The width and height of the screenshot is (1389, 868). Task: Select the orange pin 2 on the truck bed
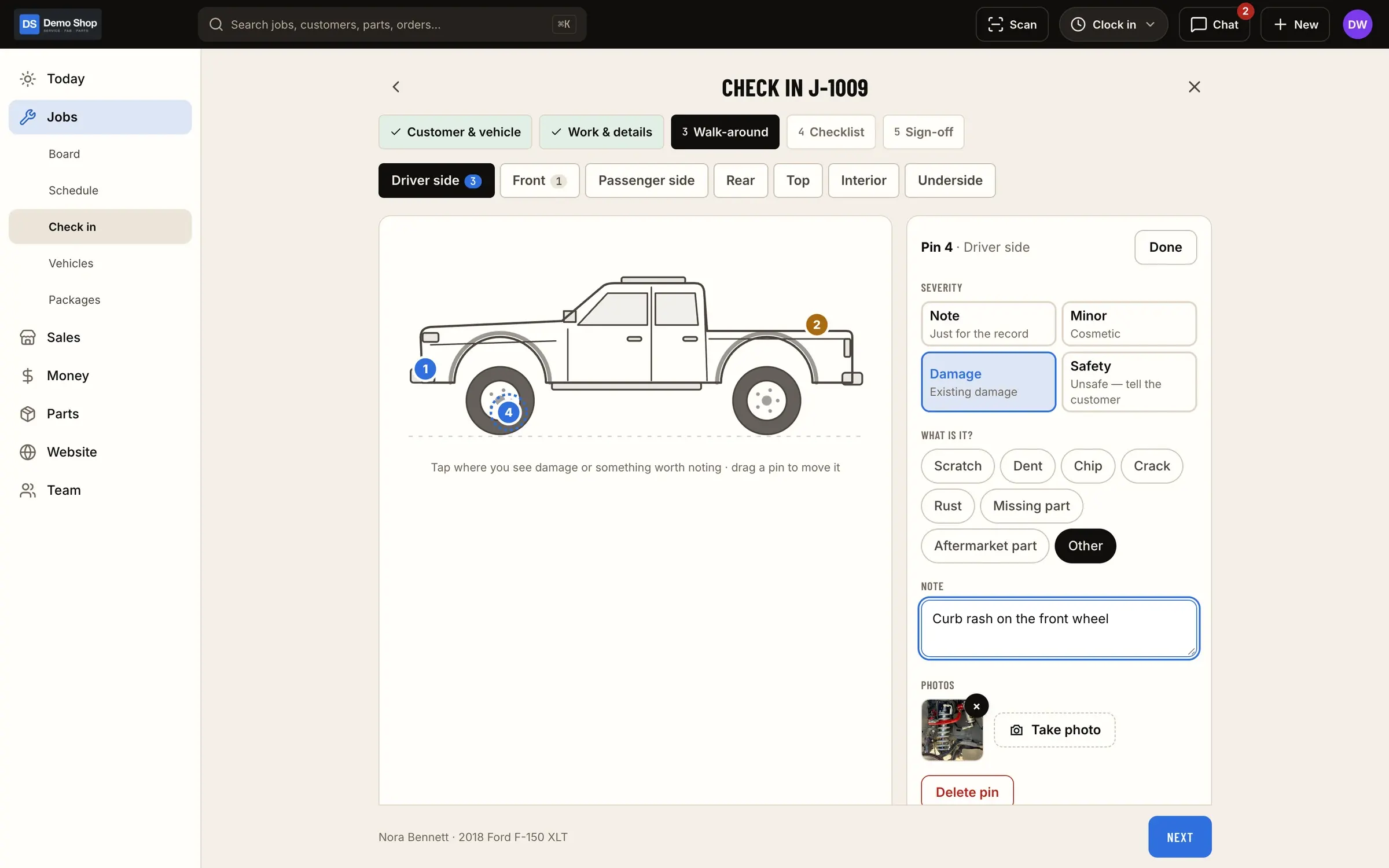817,325
